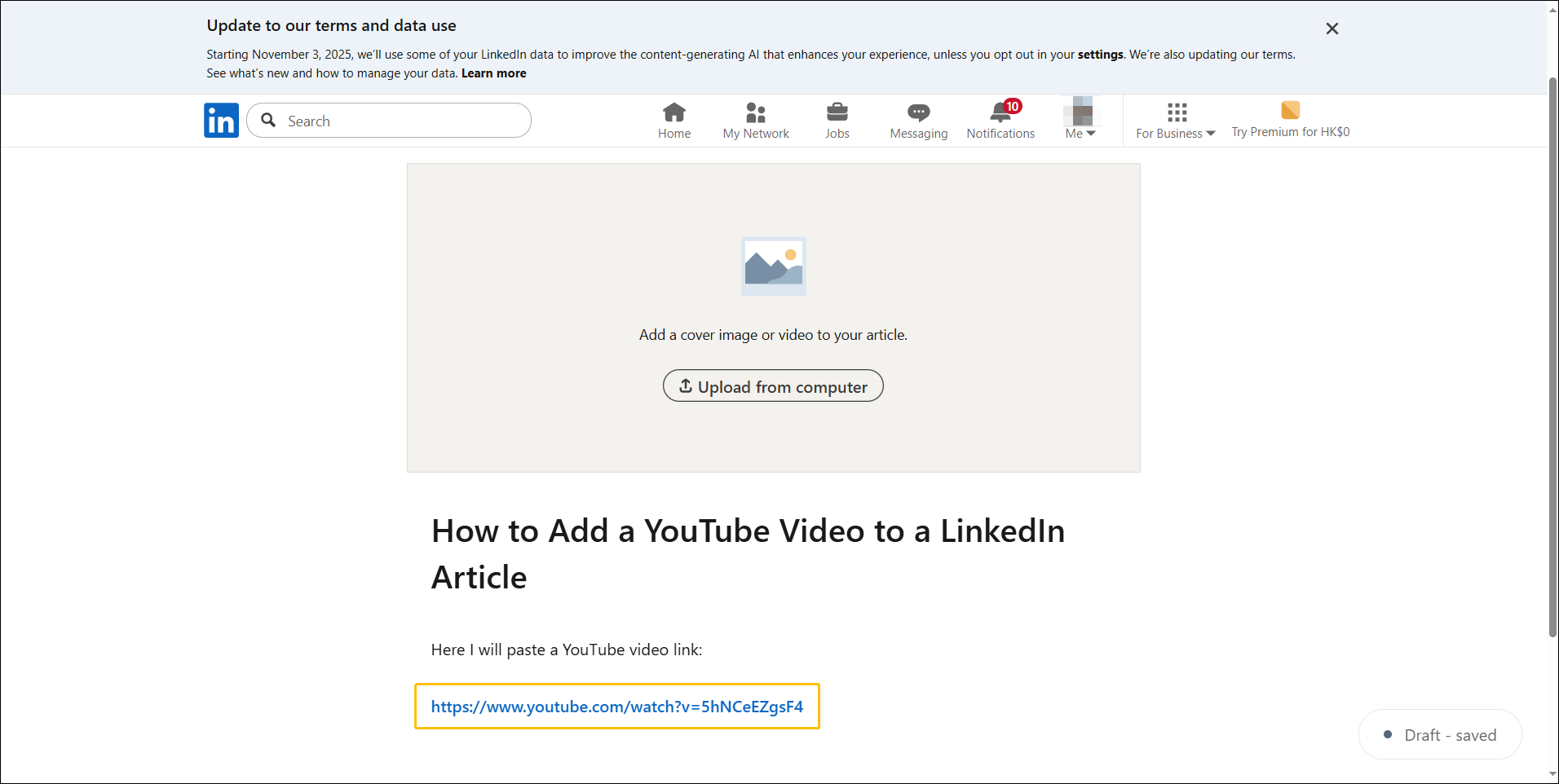Click the cover image placeholder icon
Image resolution: width=1559 pixels, height=784 pixels.
[774, 266]
